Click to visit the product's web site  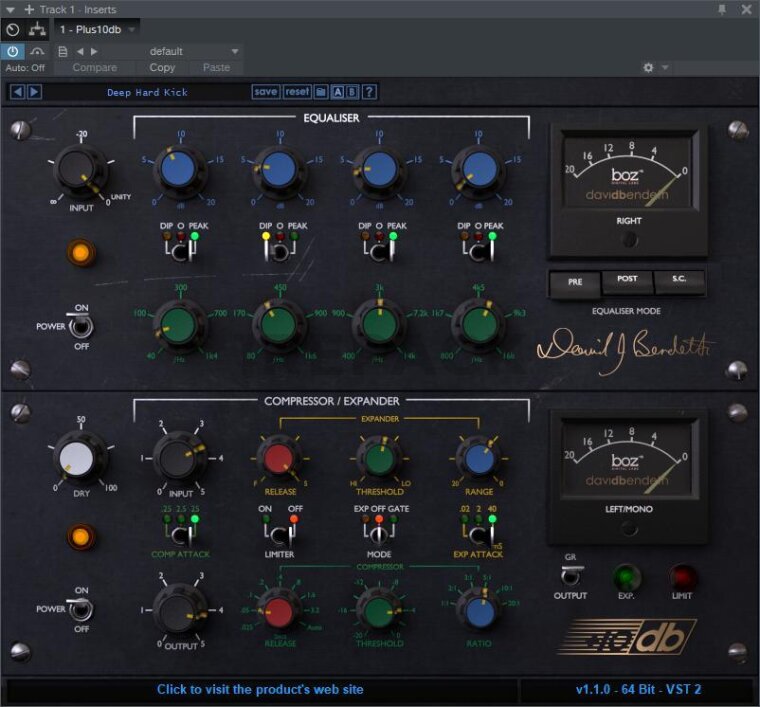click(x=260, y=690)
